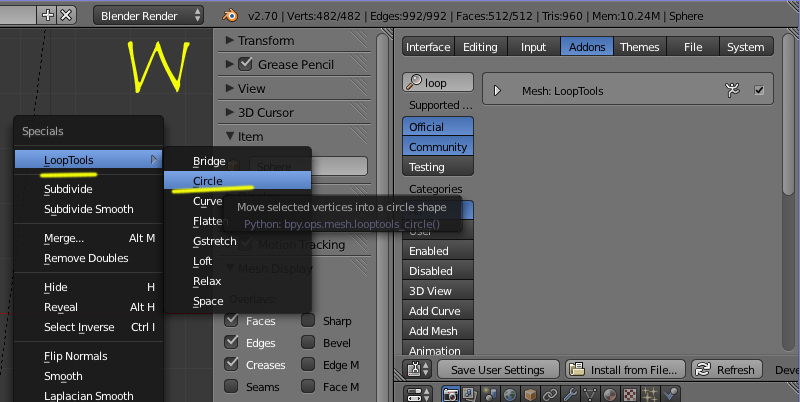Select Remove Doubles in the Specials menu
800x402 pixels.
88,258
